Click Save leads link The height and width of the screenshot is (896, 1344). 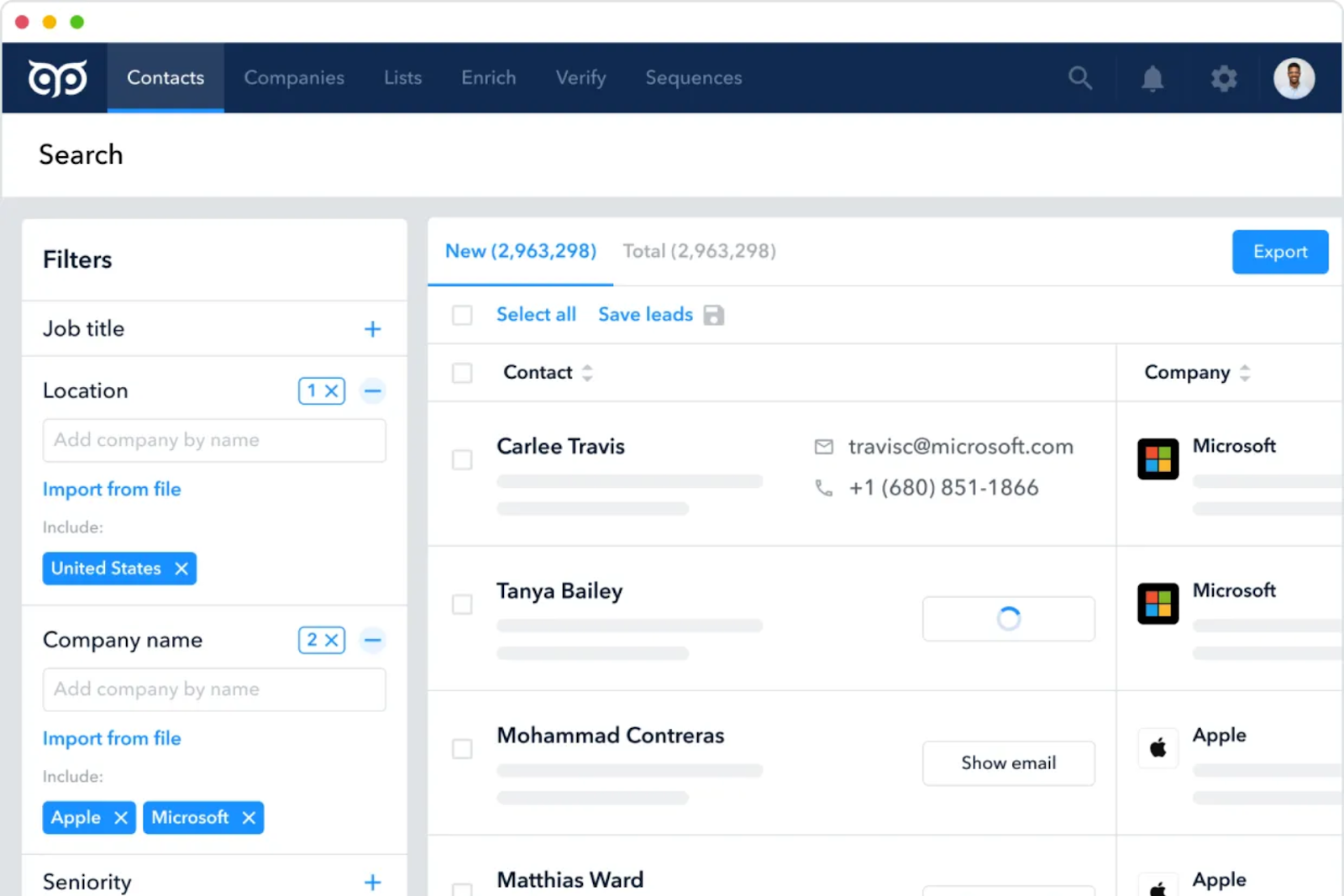(645, 315)
